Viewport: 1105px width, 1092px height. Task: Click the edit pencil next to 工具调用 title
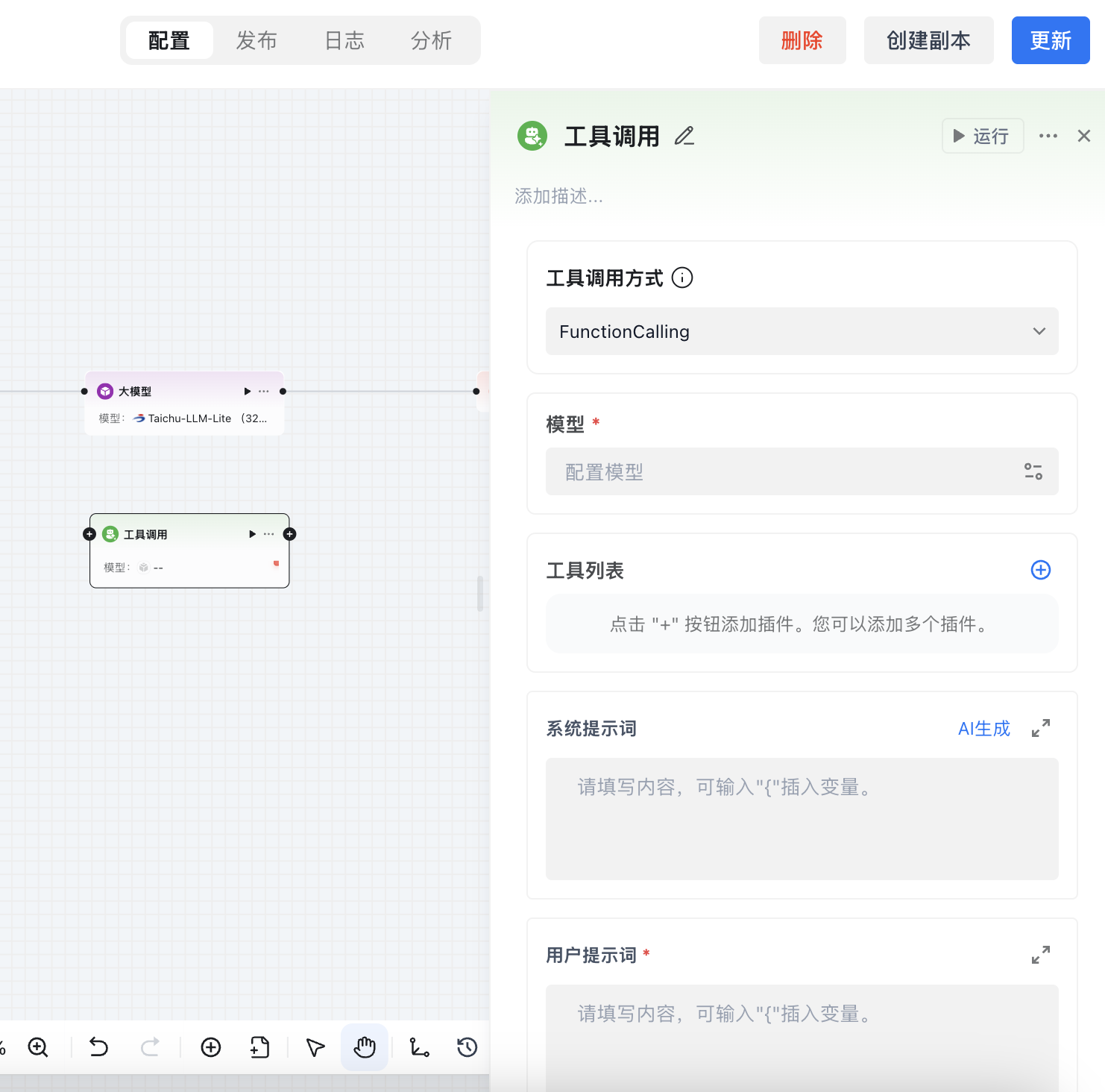[684, 136]
